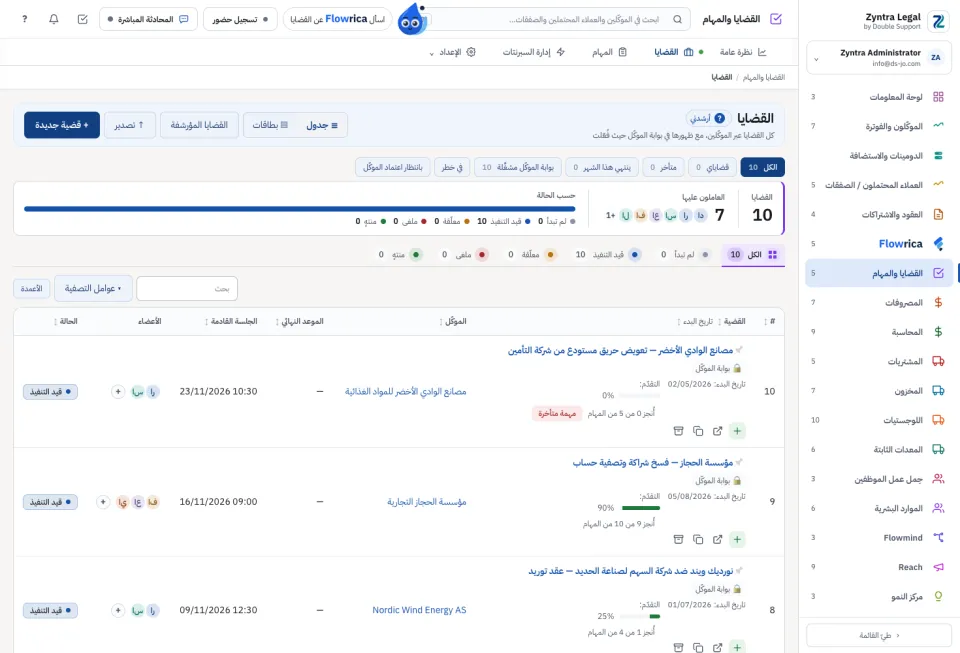
Task: Go to نظرة عامة tab
Action: (743, 52)
